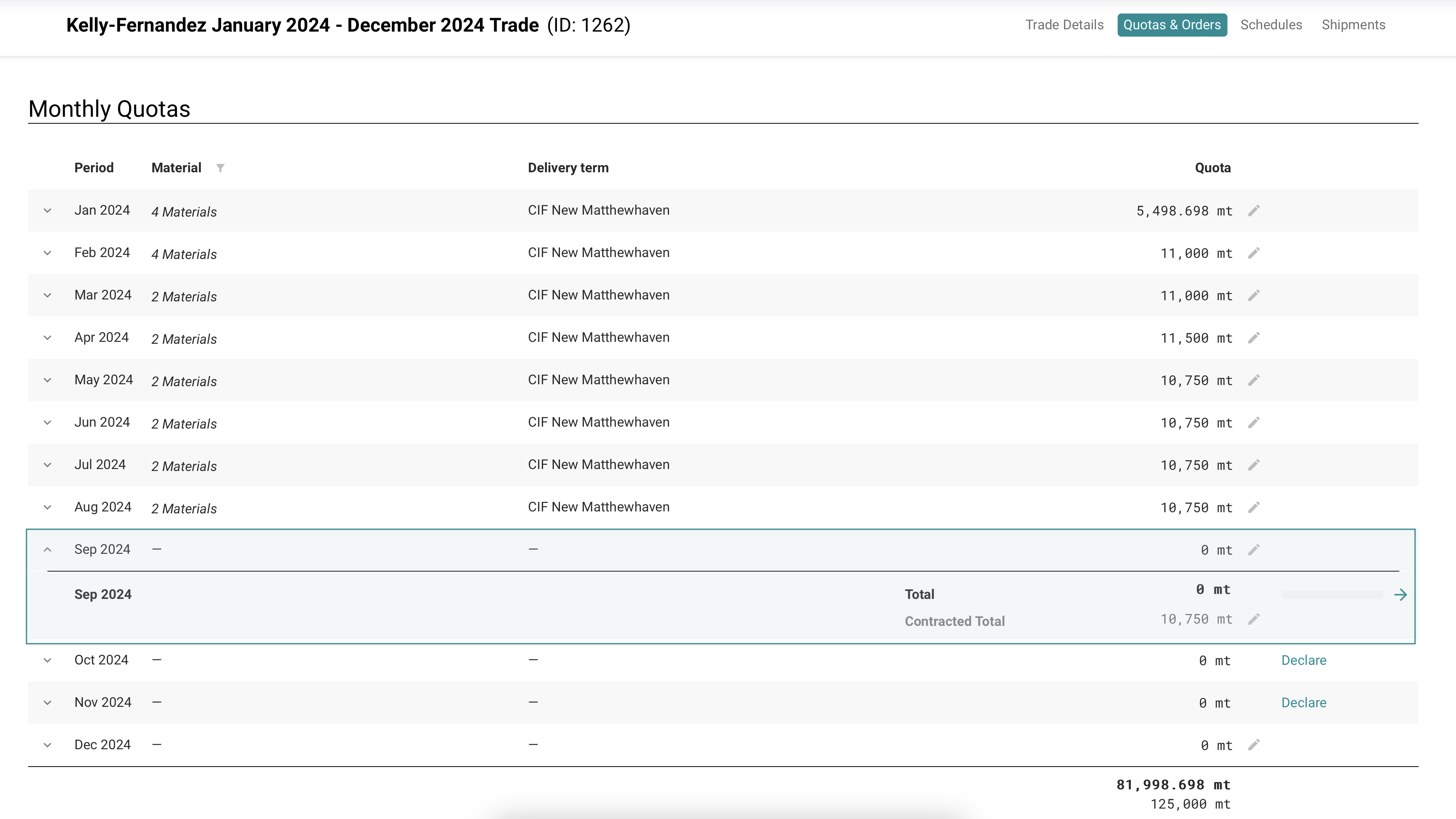Image resolution: width=1456 pixels, height=819 pixels.
Task: Click Declare link for Oct 2024
Action: [x=1303, y=660]
